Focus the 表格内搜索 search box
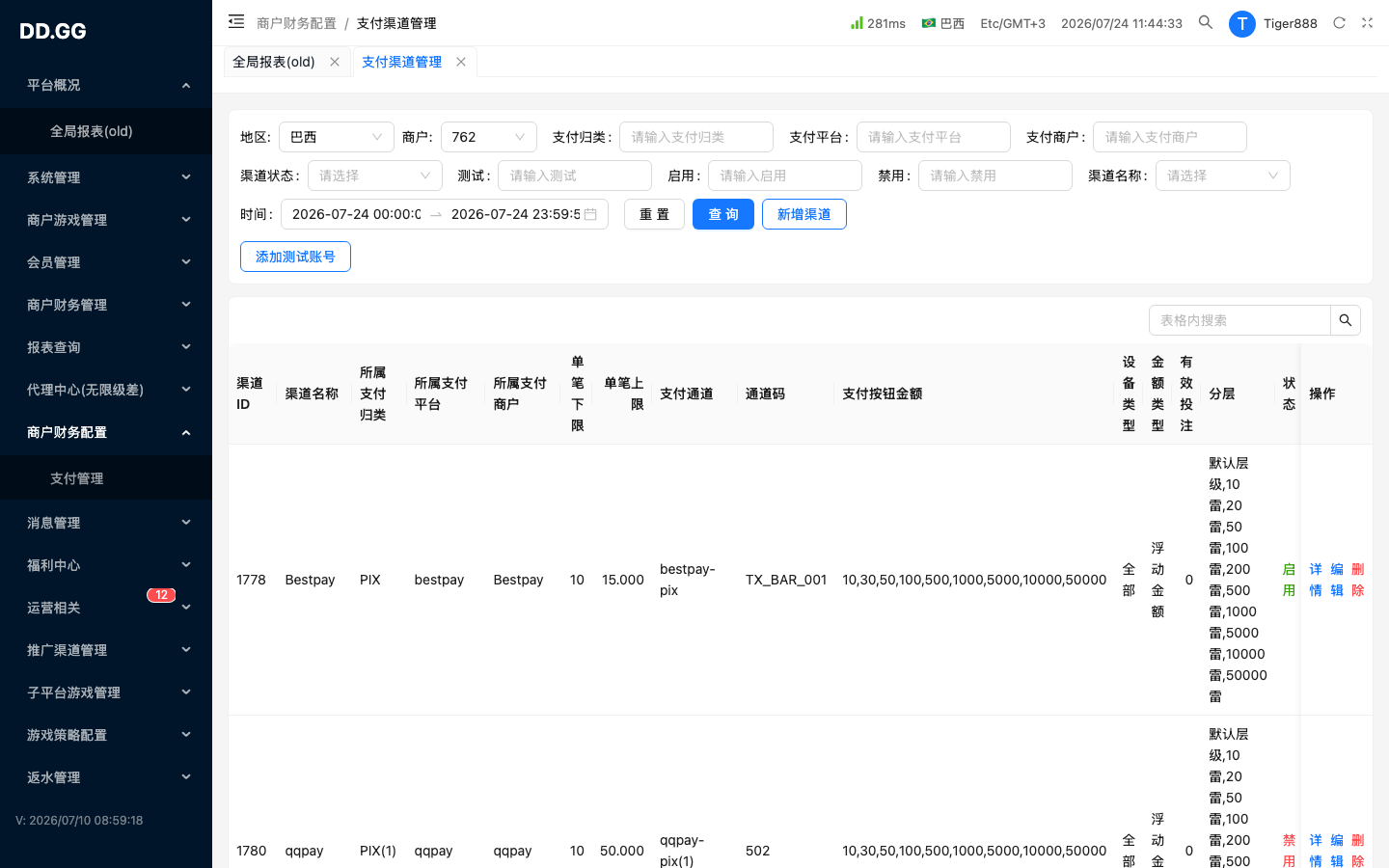The width and height of the screenshot is (1389, 868). click(x=1239, y=320)
